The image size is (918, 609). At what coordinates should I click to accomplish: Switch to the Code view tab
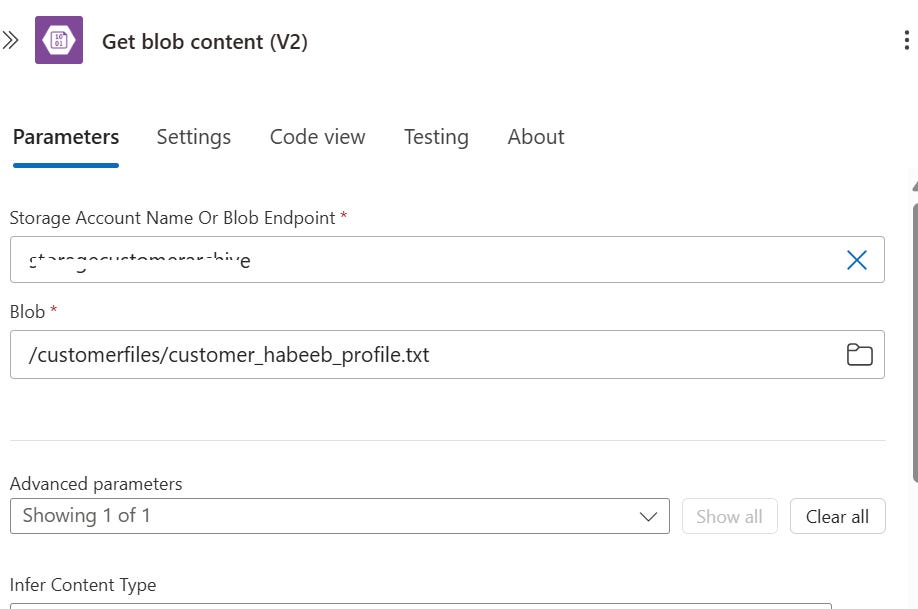317,137
